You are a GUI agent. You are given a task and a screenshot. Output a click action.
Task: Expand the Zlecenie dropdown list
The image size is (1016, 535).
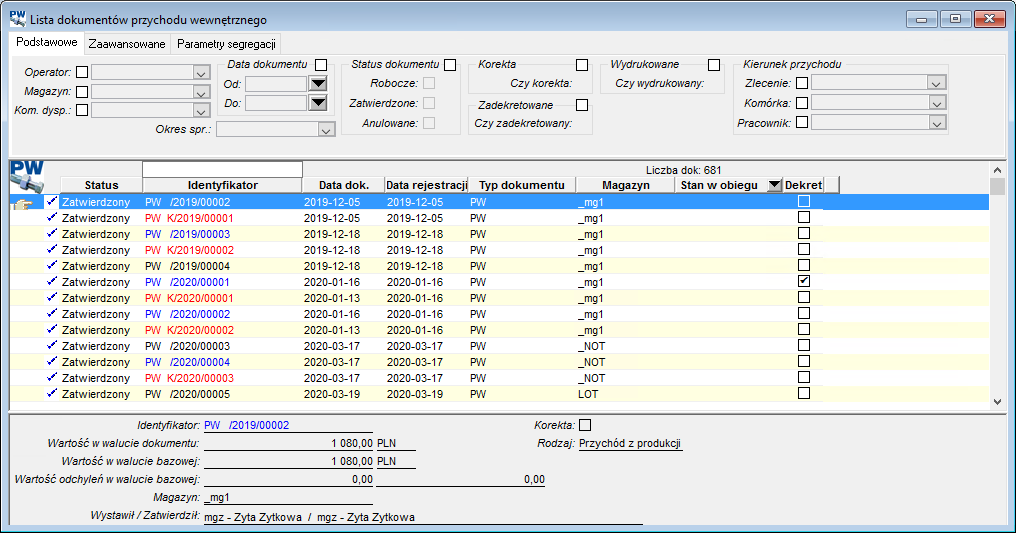935,83
